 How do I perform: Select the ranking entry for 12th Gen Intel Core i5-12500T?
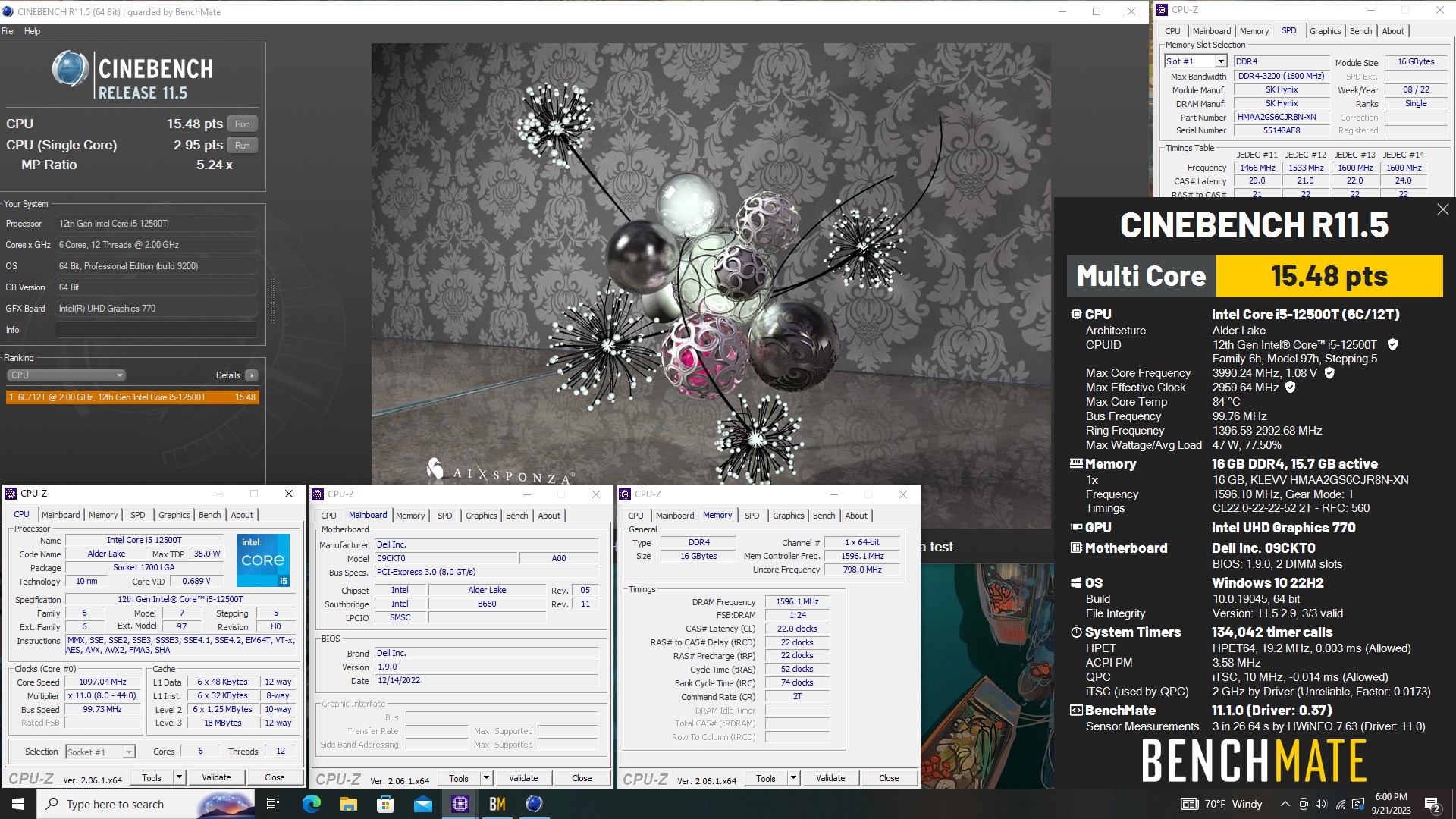coord(133,397)
